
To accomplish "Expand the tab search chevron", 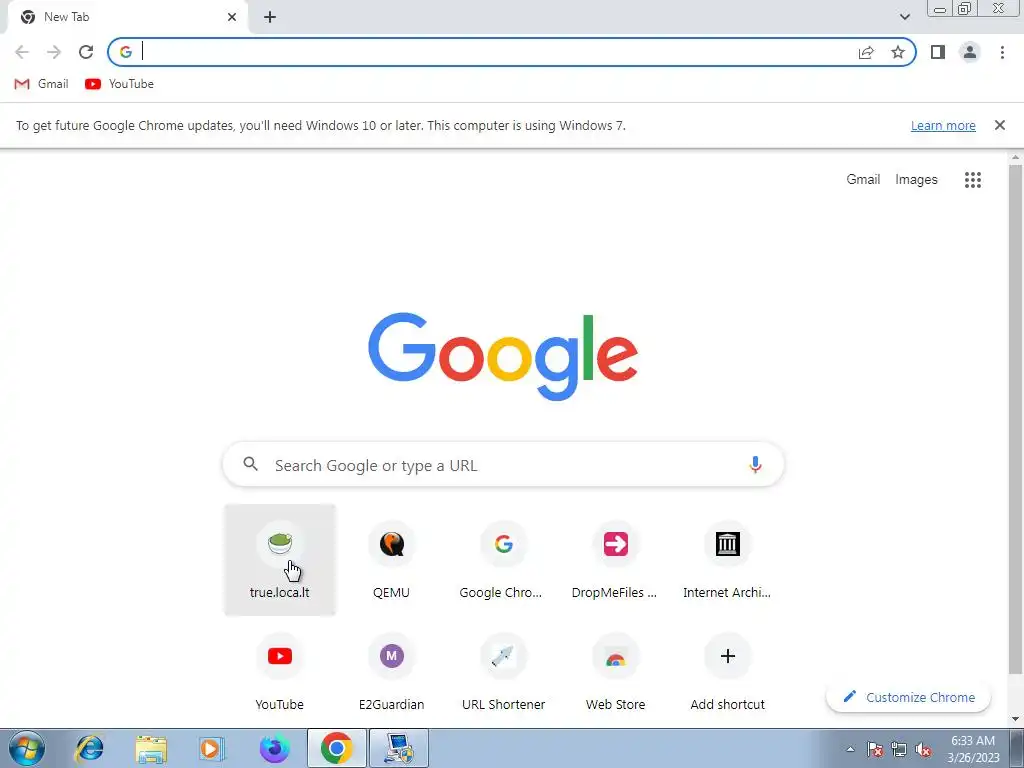I will click(x=904, y=17).
